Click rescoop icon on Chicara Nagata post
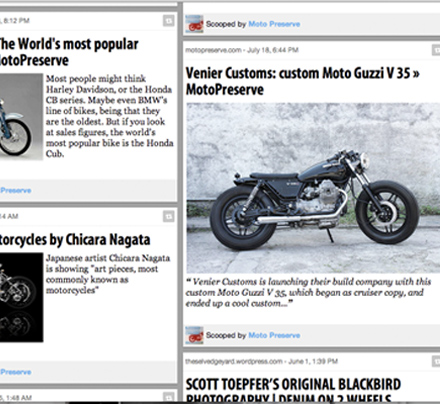Image resolution: width=440 pixels, height=404 pixels. 169,216
